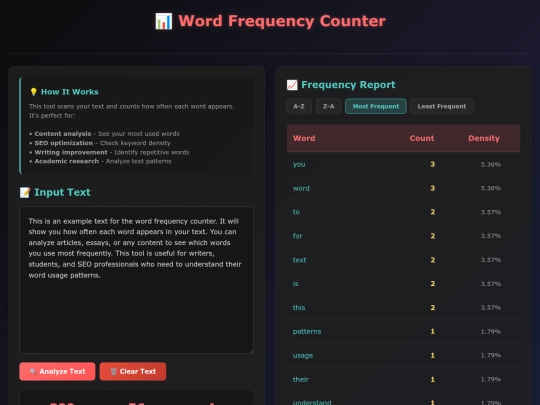
Task: Click the Clear Text button
Action: (x=133, y=371)
